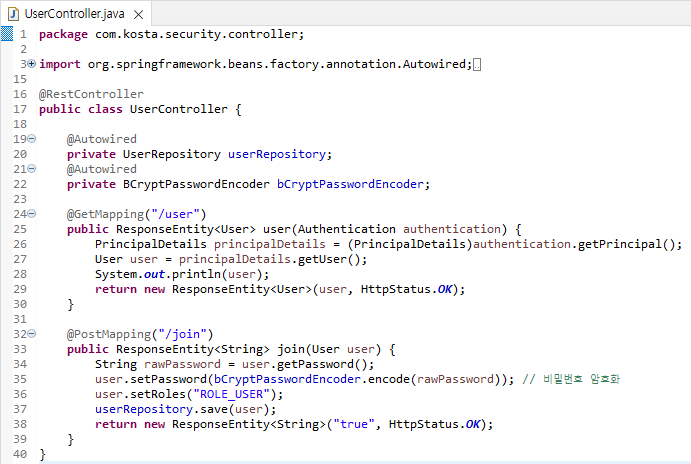
Task: Click line number 40 in the gutter
Action: tap(20, 454)
